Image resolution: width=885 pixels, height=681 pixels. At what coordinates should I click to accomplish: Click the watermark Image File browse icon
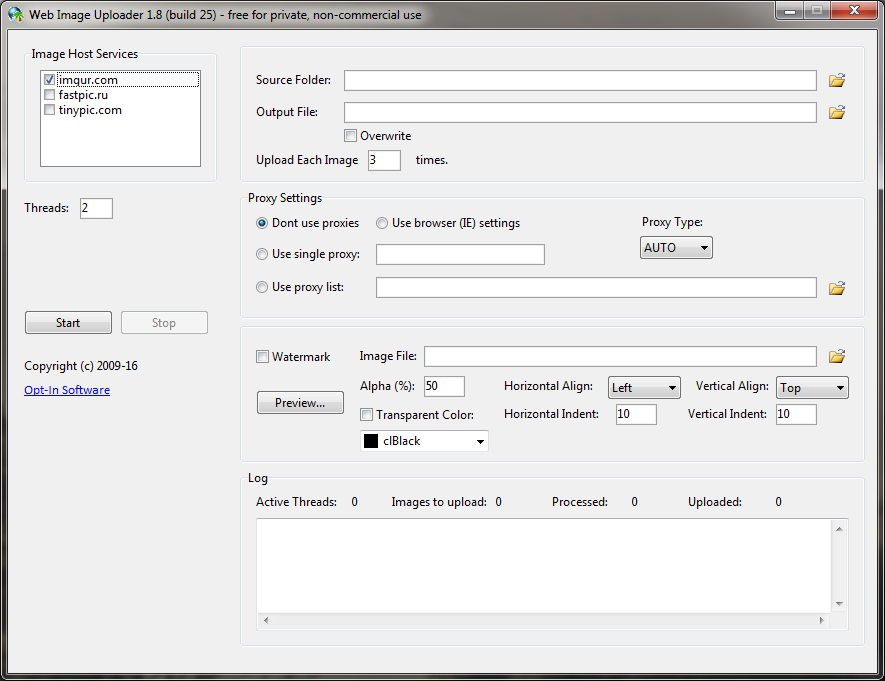click(837, 357)
